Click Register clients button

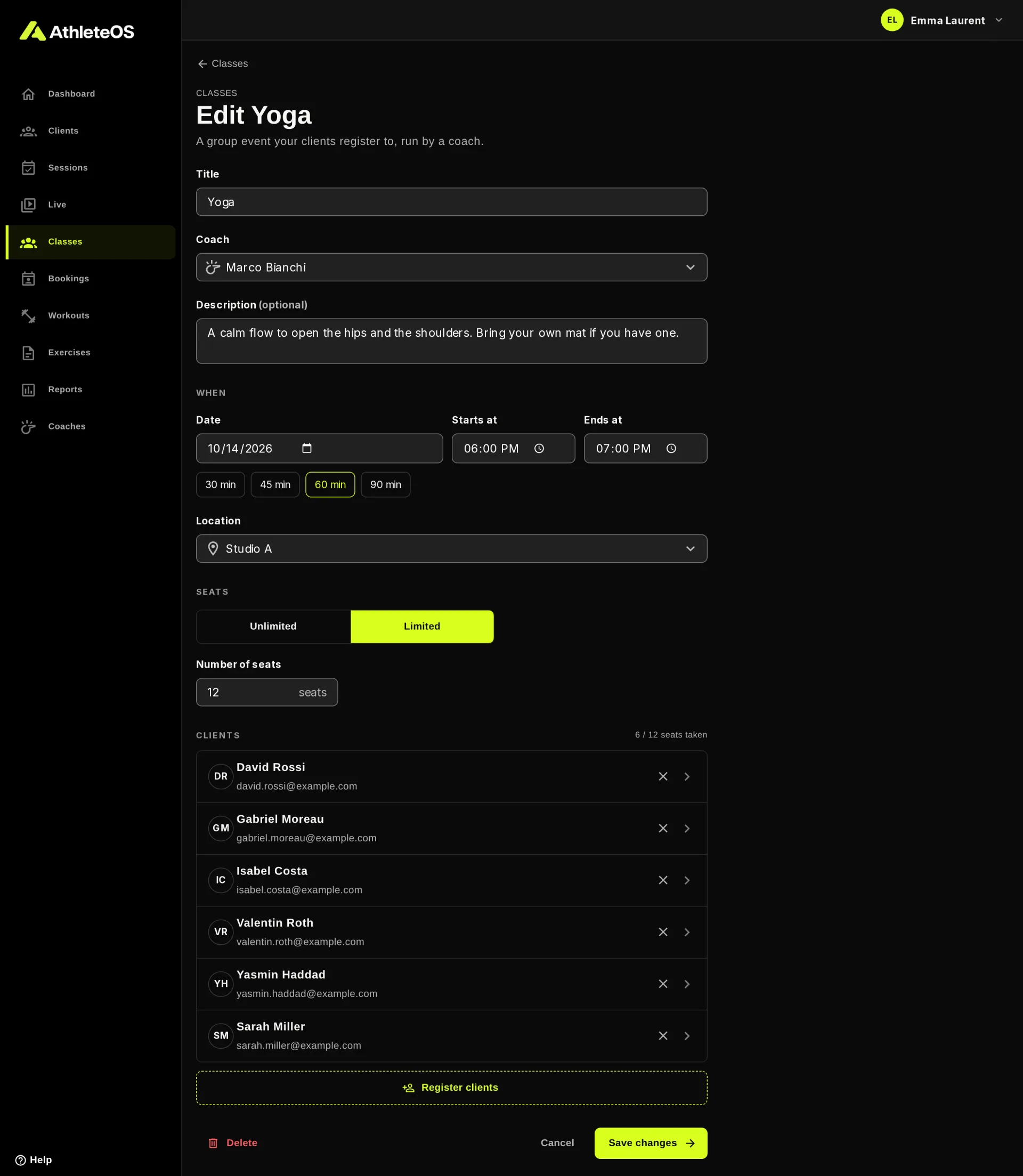452,1088
